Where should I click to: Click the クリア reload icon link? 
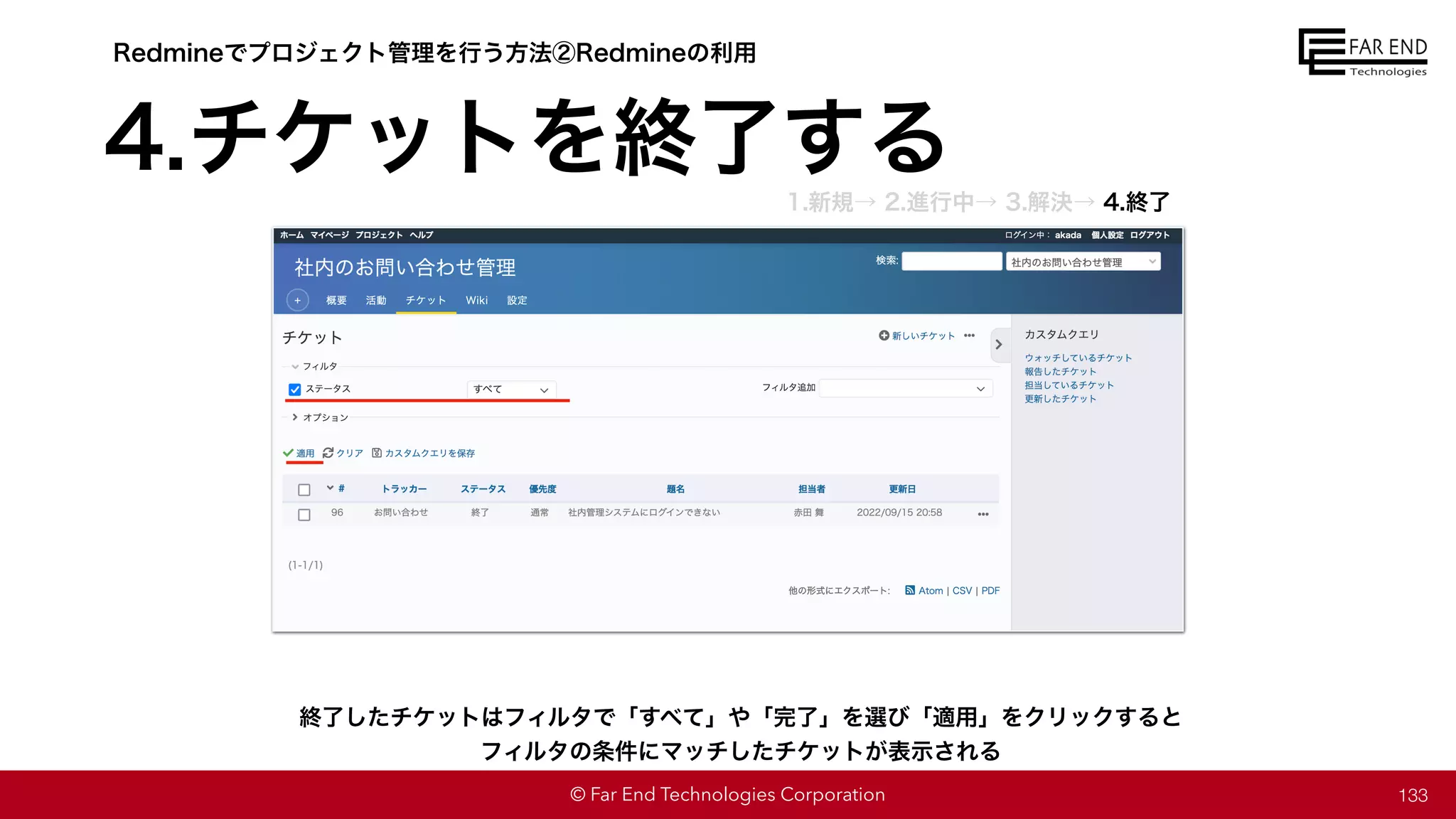tap(343, 453)
